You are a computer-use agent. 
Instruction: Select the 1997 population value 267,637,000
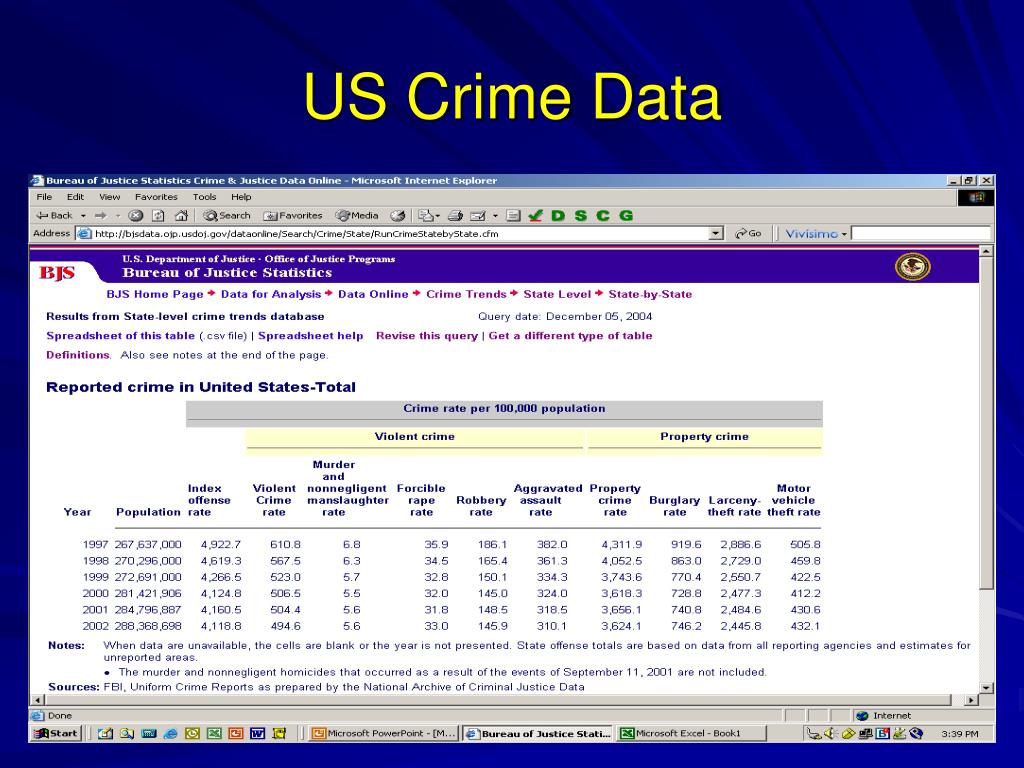pos(148,544)
